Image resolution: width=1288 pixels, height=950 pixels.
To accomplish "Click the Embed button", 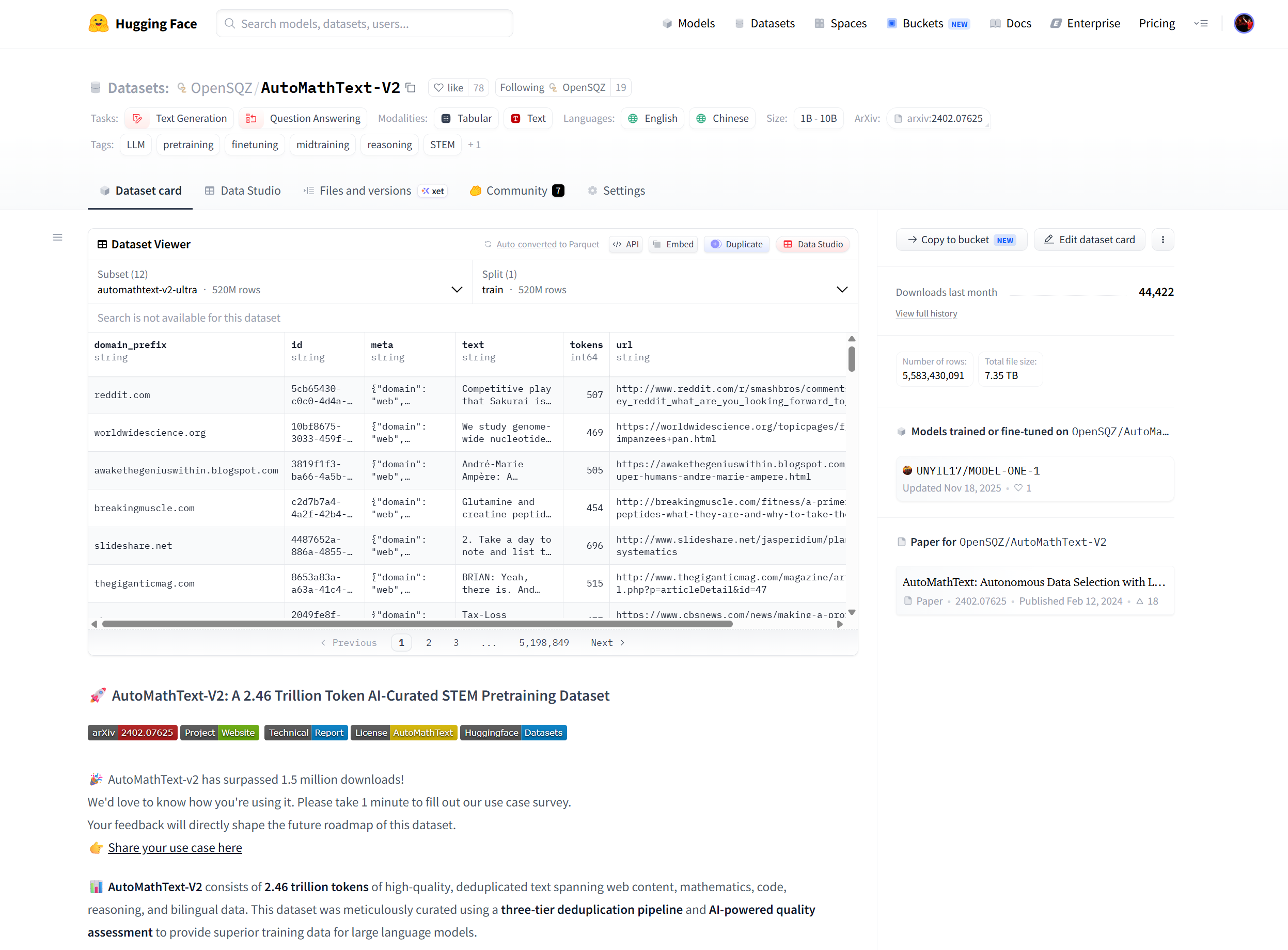I will coord(673,244).
